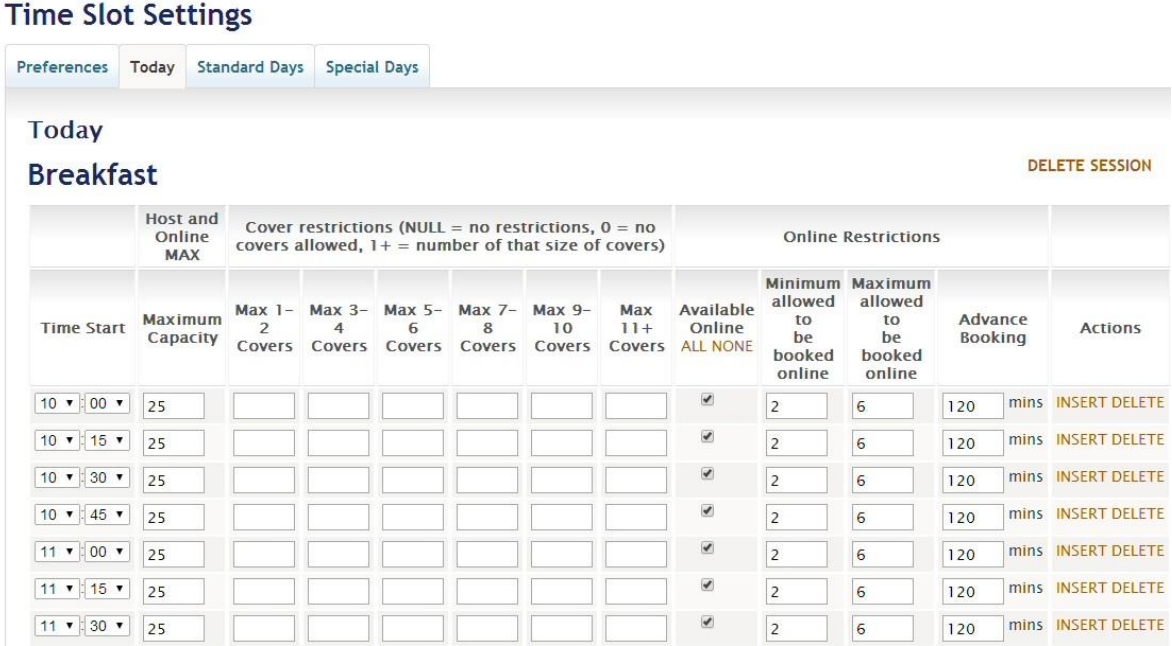Uncheck Available Online for 10:00 slot
Screen dimensions: 1172x646
click(708, 399)
